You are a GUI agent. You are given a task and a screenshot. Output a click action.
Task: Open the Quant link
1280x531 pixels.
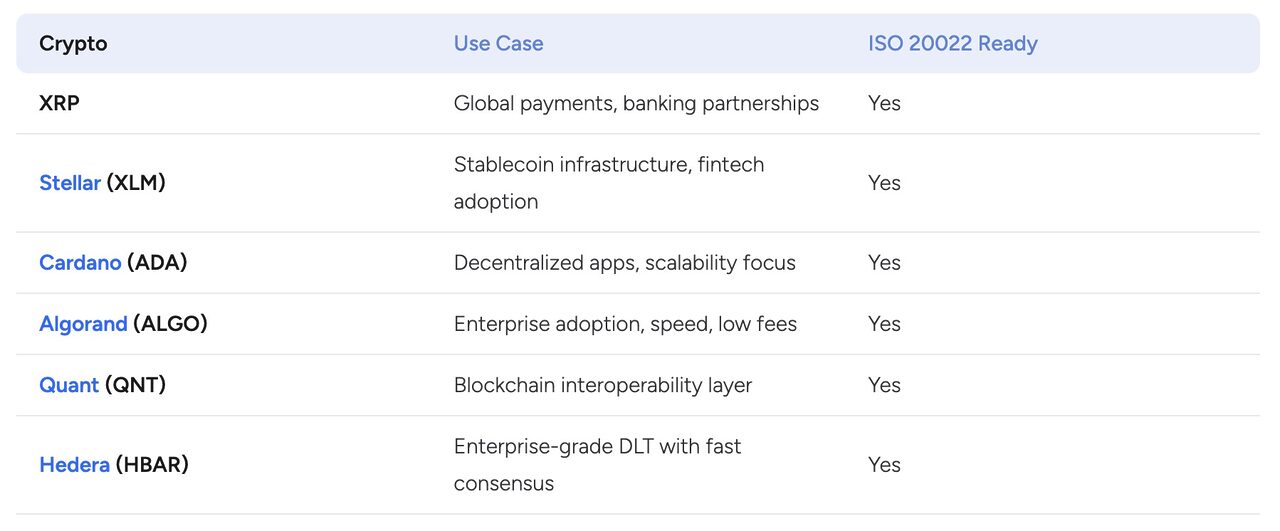click(69, 385)
